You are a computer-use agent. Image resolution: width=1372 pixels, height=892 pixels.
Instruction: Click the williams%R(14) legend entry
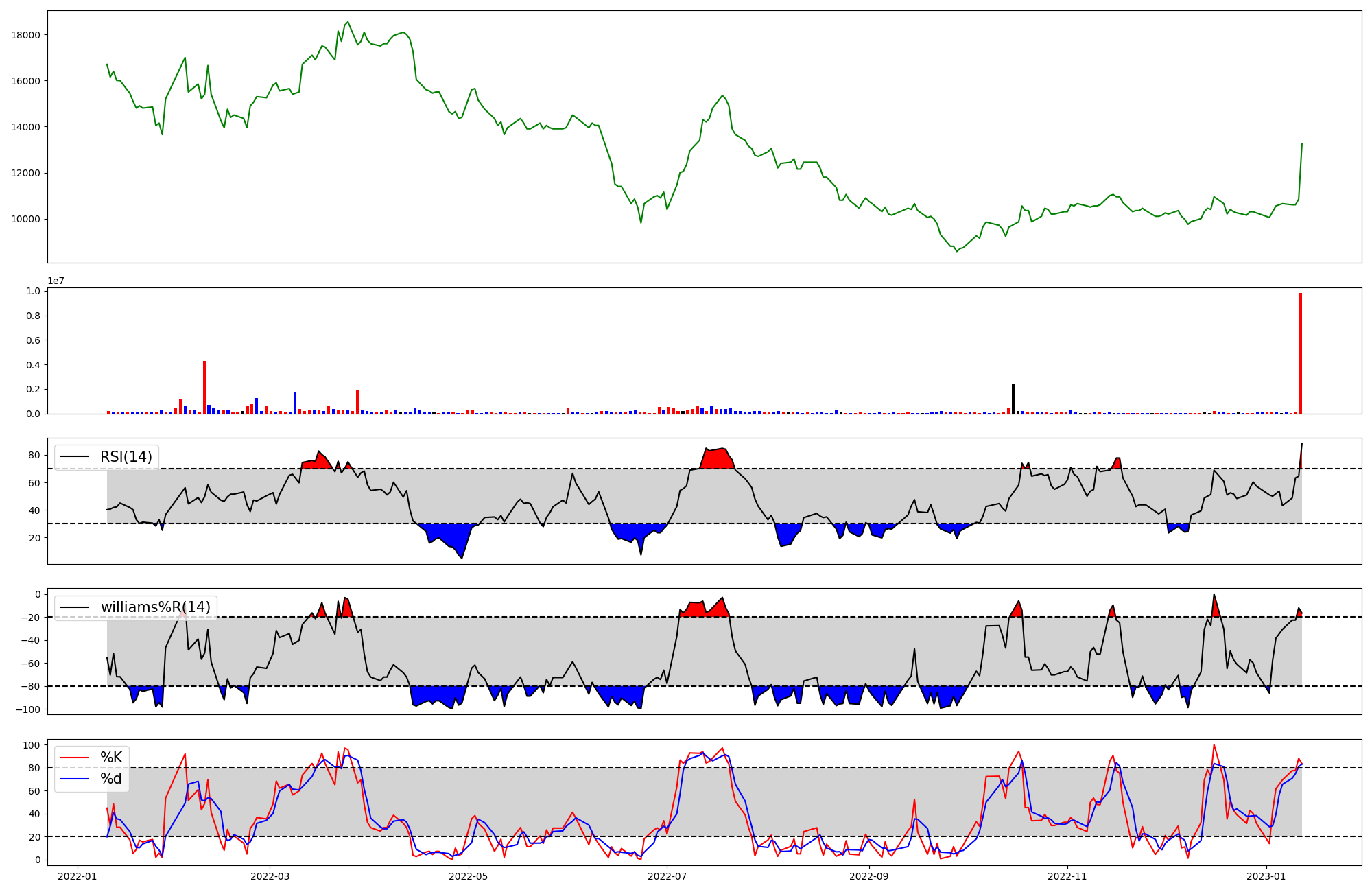(x=155, y=607)
